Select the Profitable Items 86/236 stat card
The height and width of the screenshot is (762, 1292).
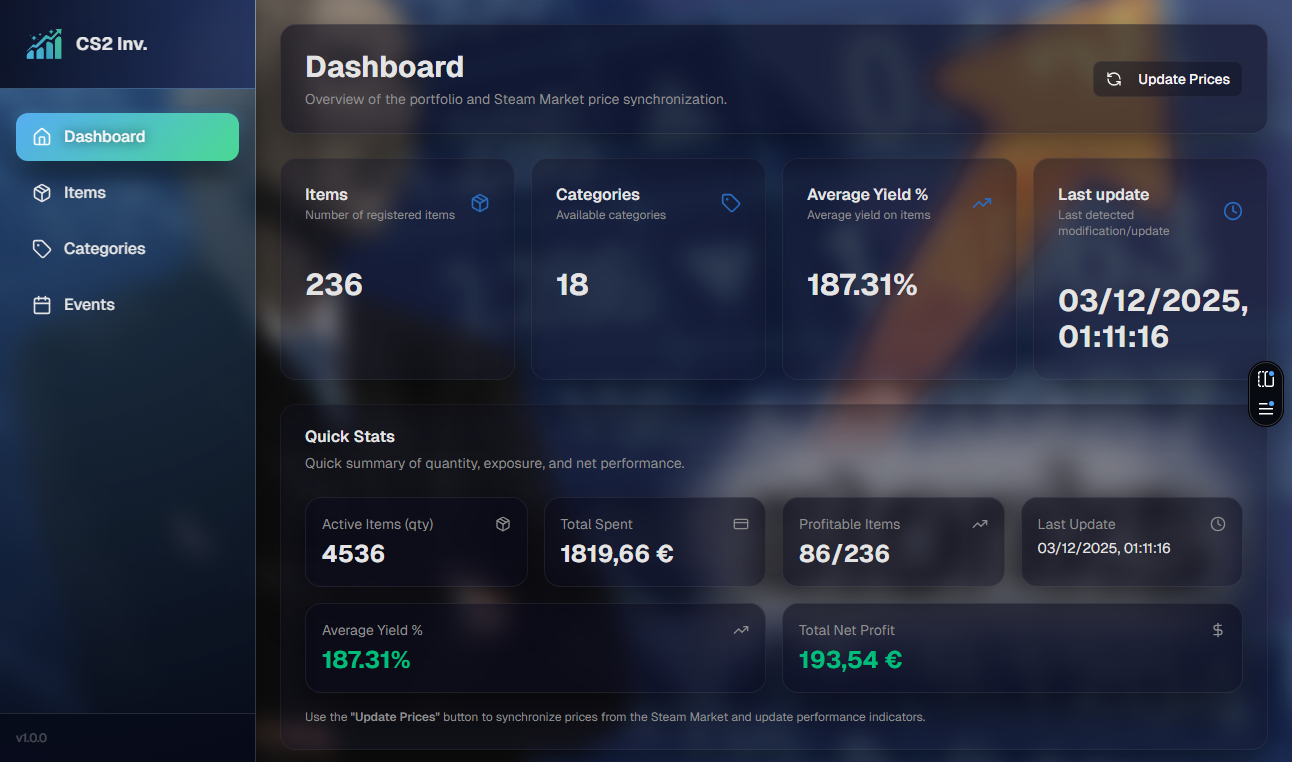click(893, 542)
